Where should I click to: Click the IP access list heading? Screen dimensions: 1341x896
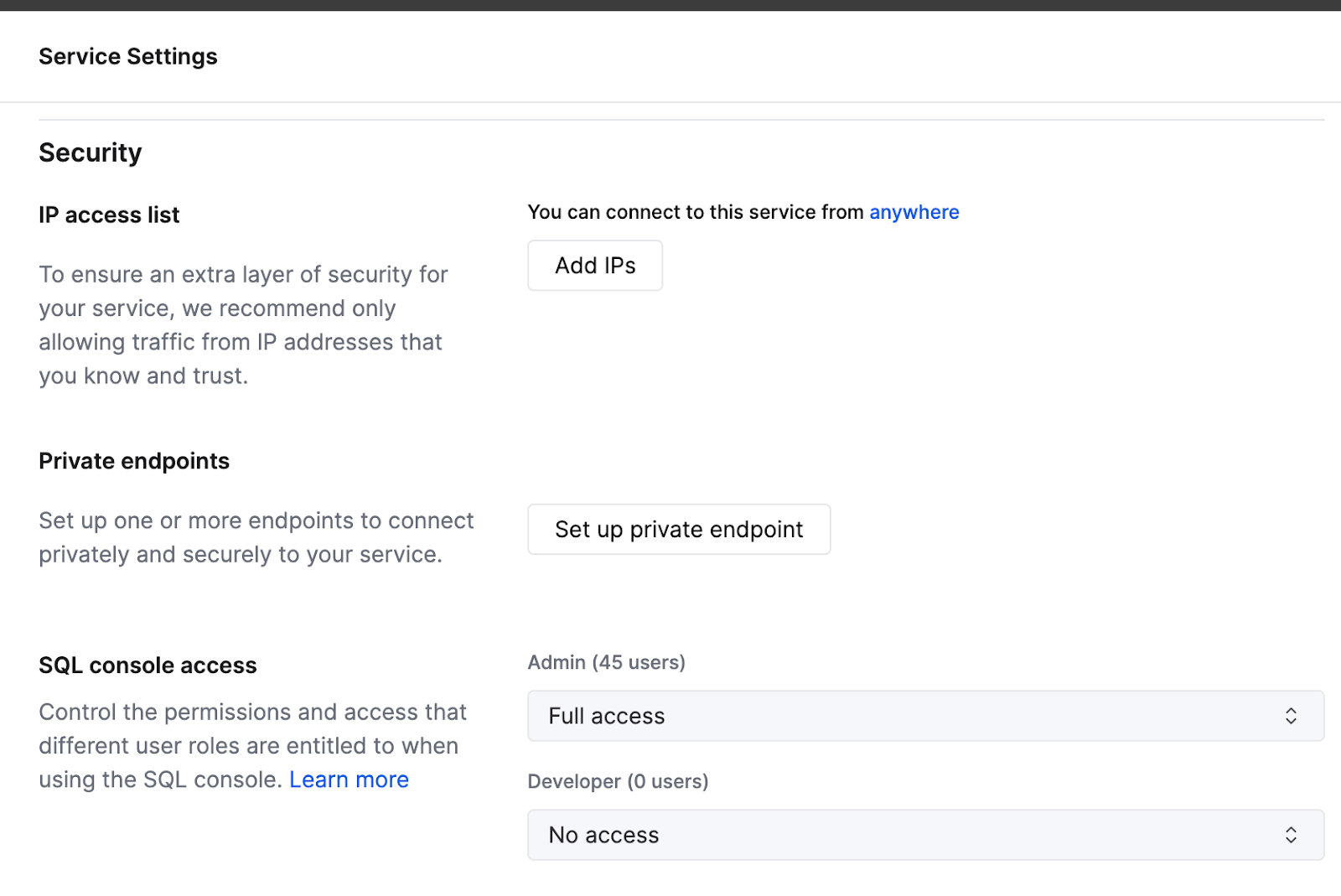point(108,215)
